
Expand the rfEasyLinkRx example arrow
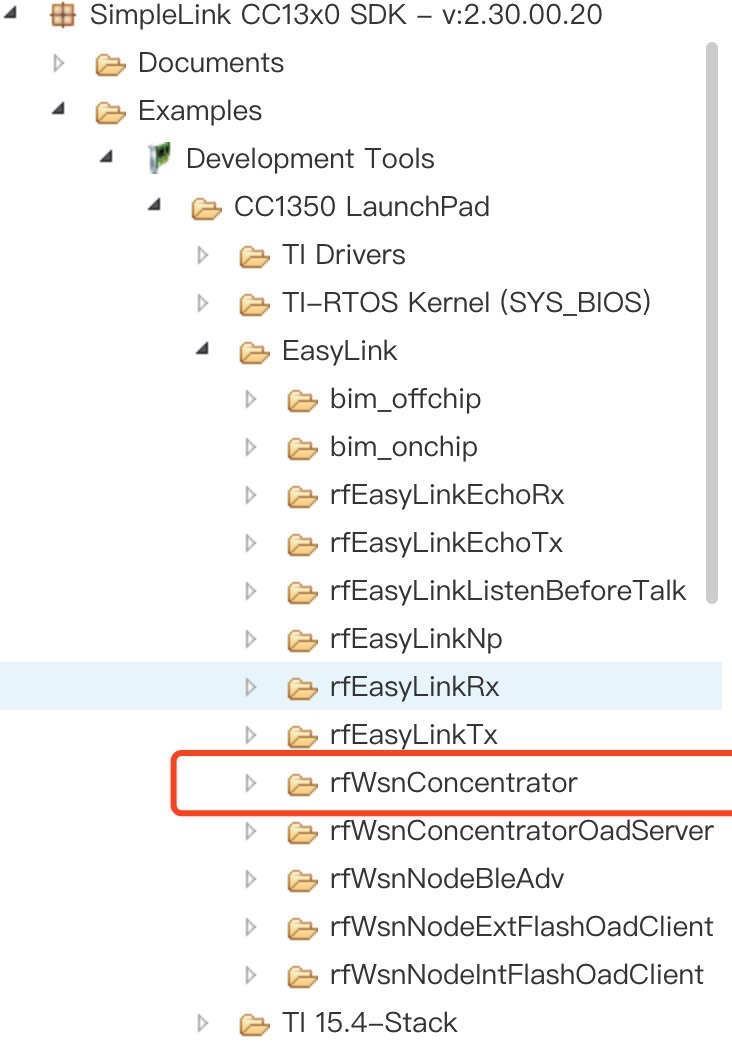tap(251, 687)
